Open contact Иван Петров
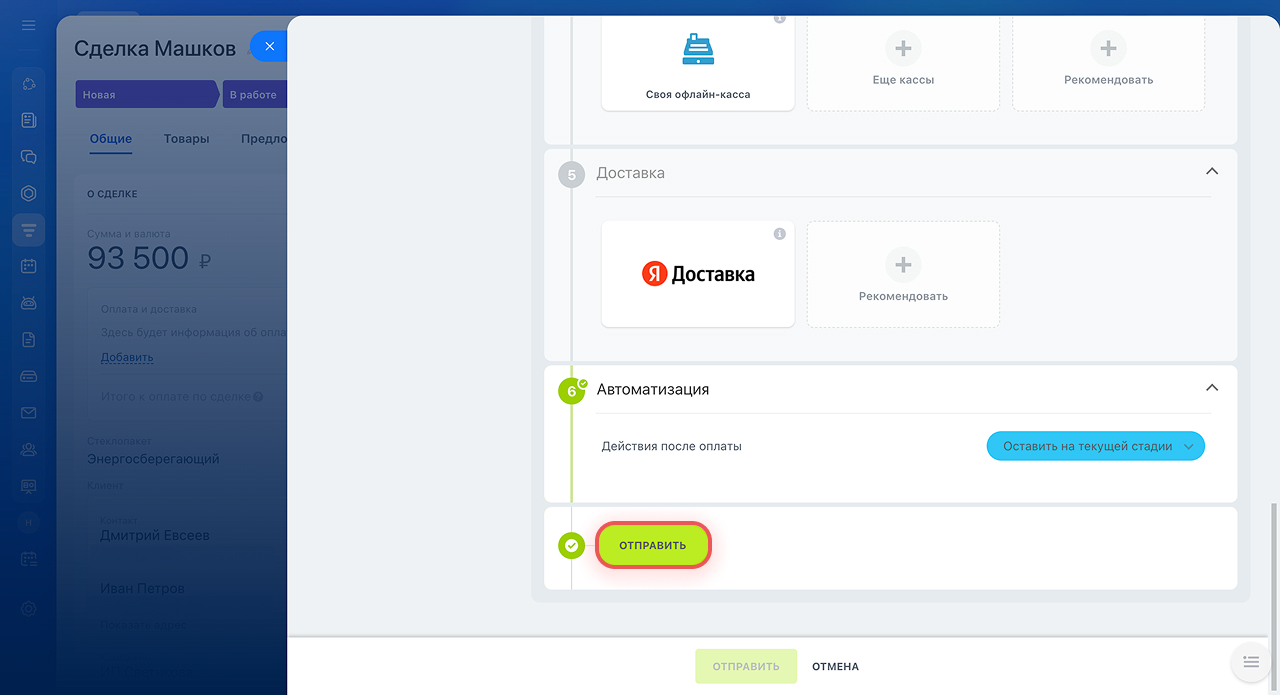 142,588
